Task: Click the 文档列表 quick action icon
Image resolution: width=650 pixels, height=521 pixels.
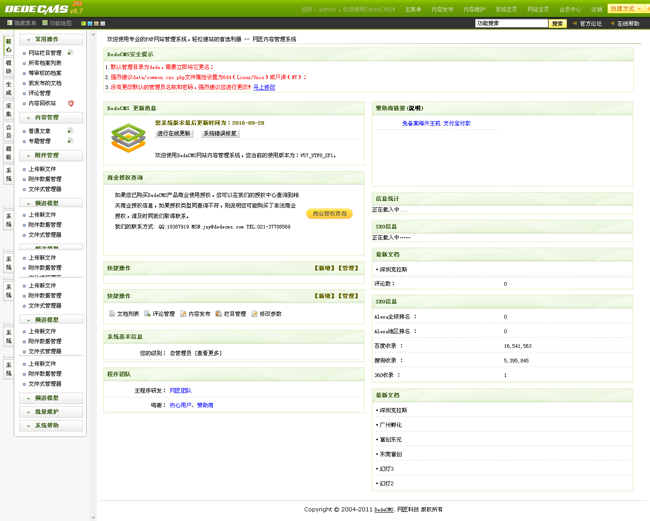Action: coord(112,314)
